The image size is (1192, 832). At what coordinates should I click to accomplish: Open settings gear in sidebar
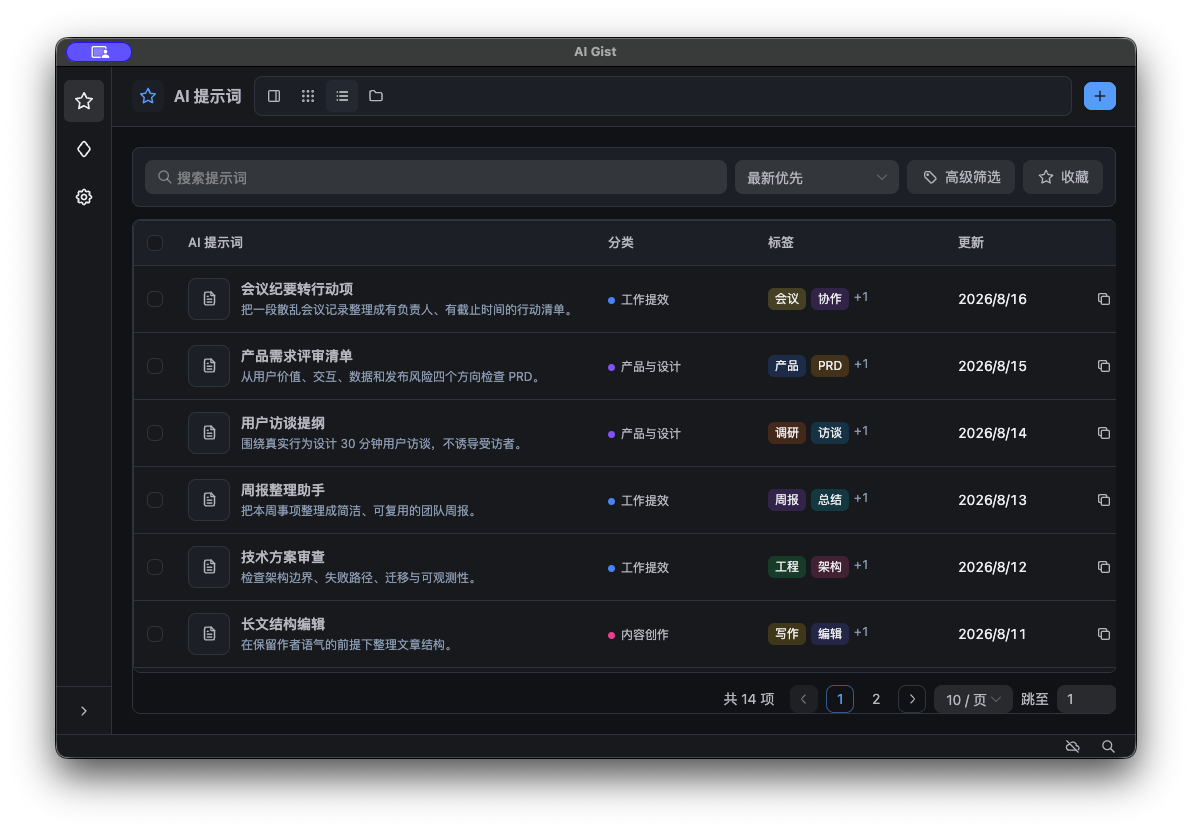pos(84,197)
